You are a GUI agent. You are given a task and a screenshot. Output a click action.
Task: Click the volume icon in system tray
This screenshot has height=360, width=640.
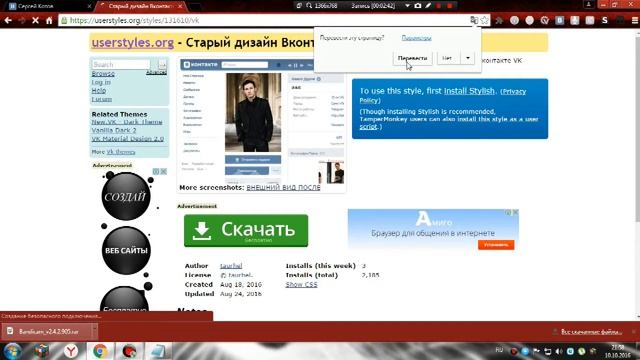pyautogui.click(x=559, y=351)
